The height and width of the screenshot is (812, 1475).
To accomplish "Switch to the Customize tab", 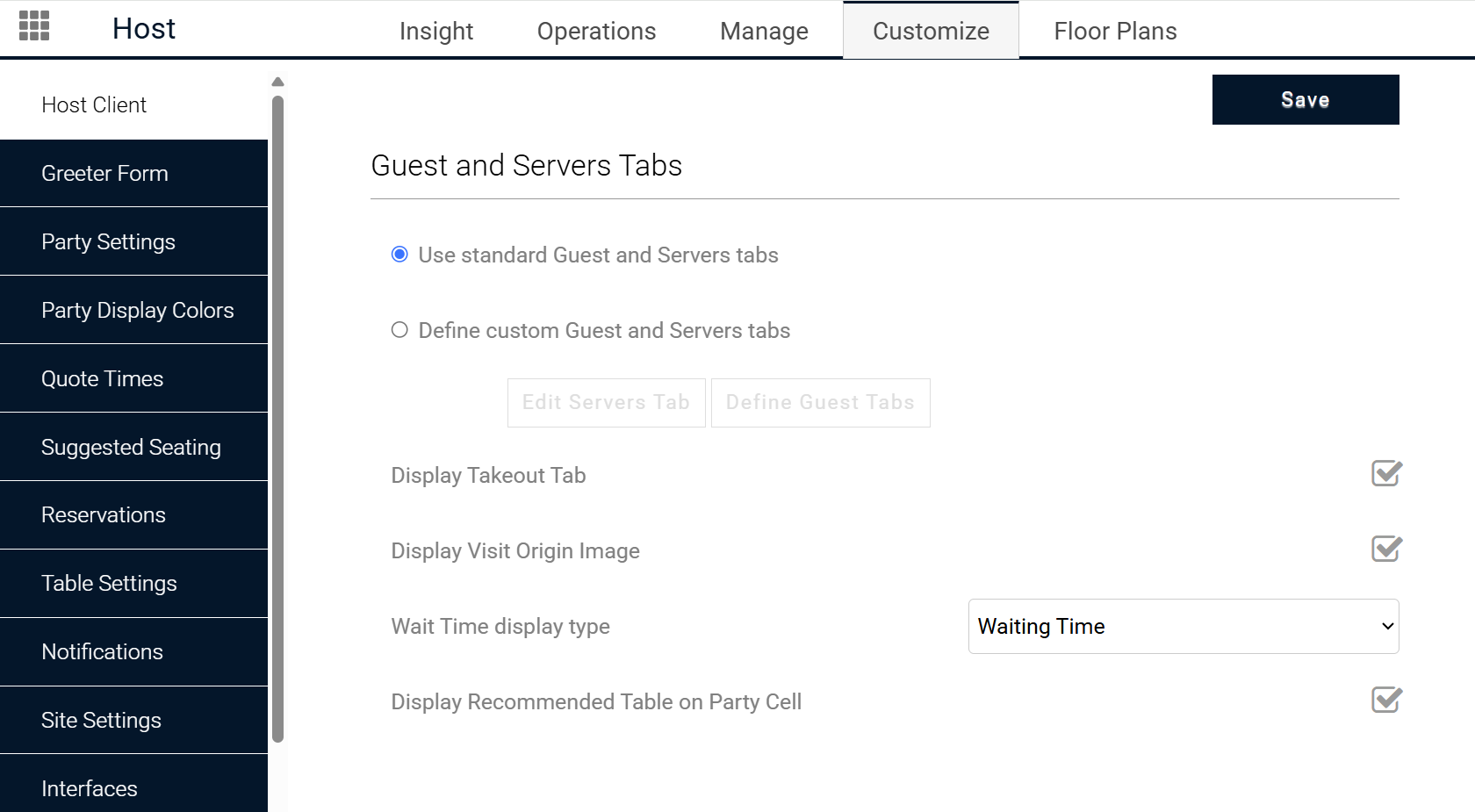I will click(931, 31).
